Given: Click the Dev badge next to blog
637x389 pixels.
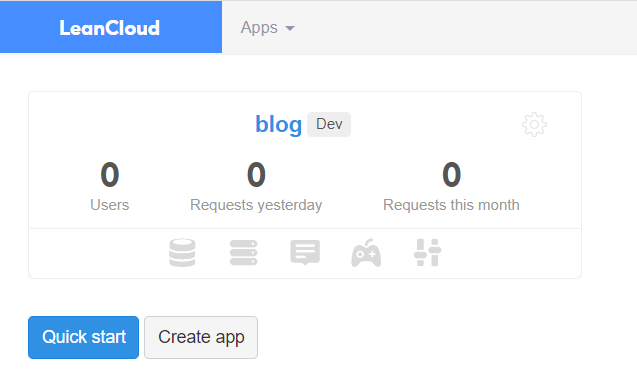Looking at the screenshot, I should point(329,124).
